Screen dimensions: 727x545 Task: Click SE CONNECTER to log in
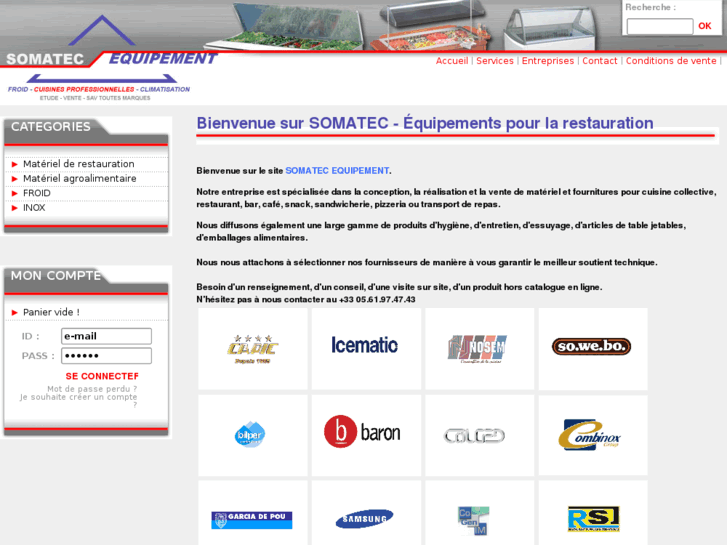(102, 376)
